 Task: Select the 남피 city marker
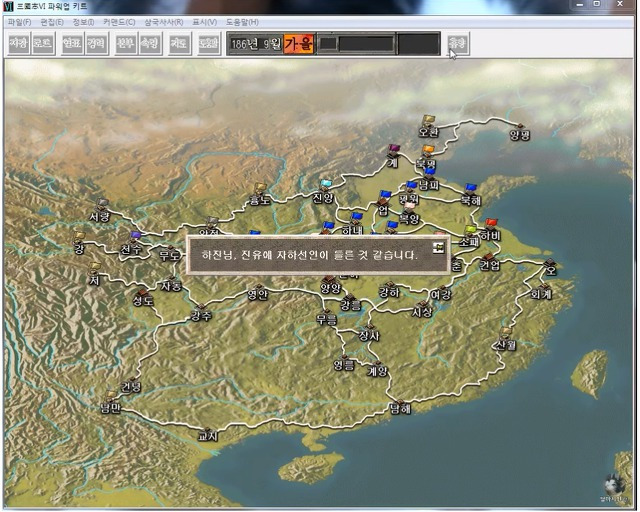point(429,180)
